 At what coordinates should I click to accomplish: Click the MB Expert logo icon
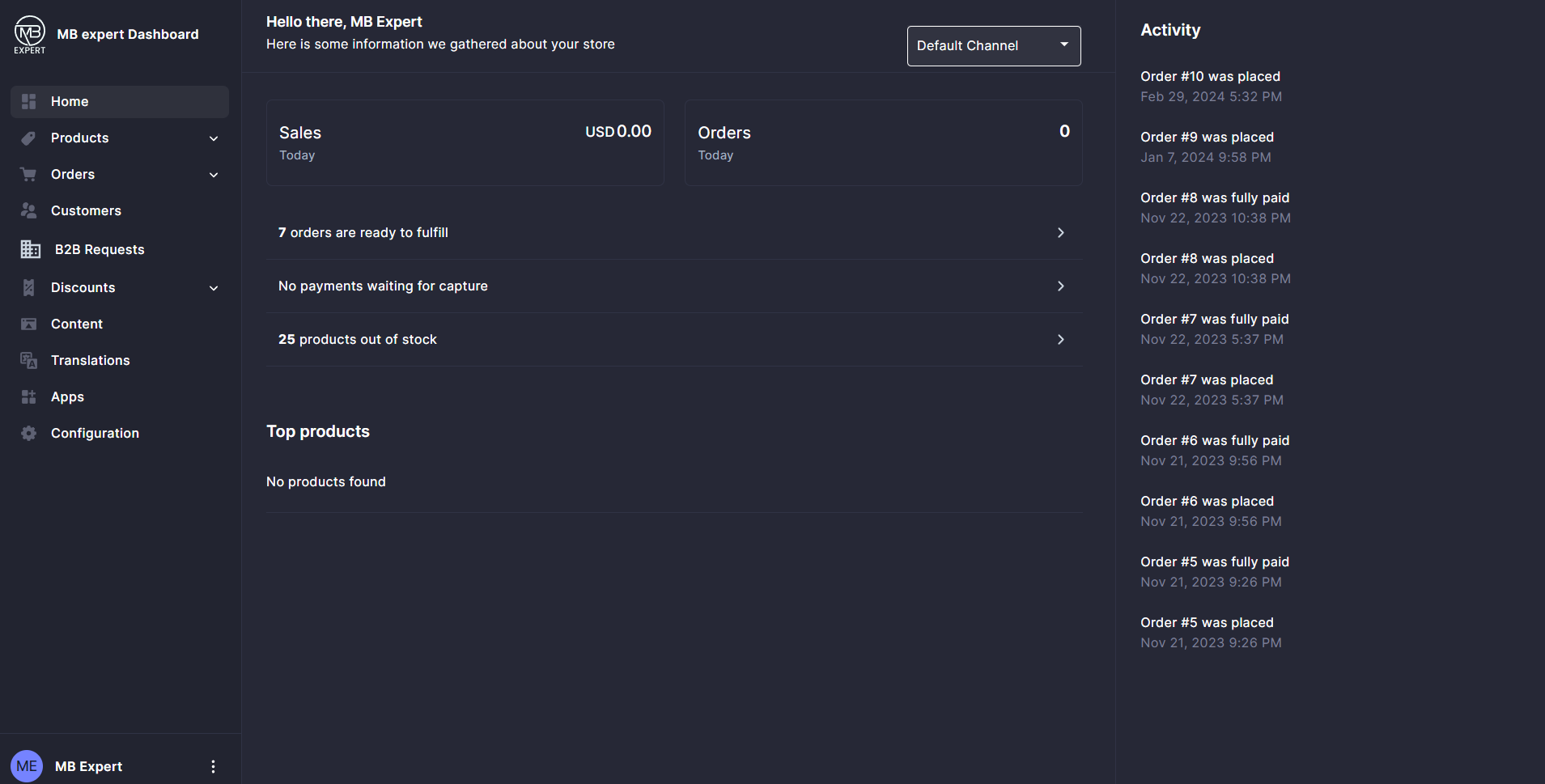[30, 35]
